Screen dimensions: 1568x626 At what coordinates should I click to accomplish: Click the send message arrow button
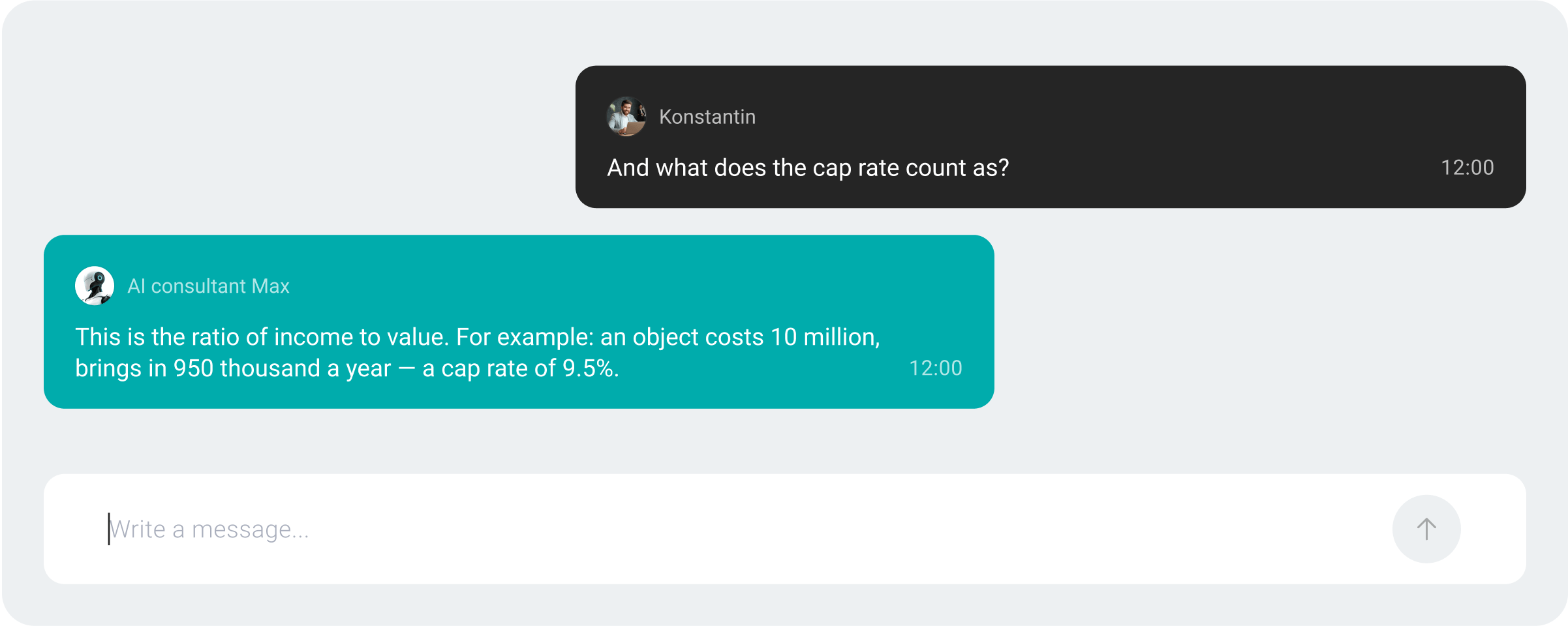point(1426,529)
